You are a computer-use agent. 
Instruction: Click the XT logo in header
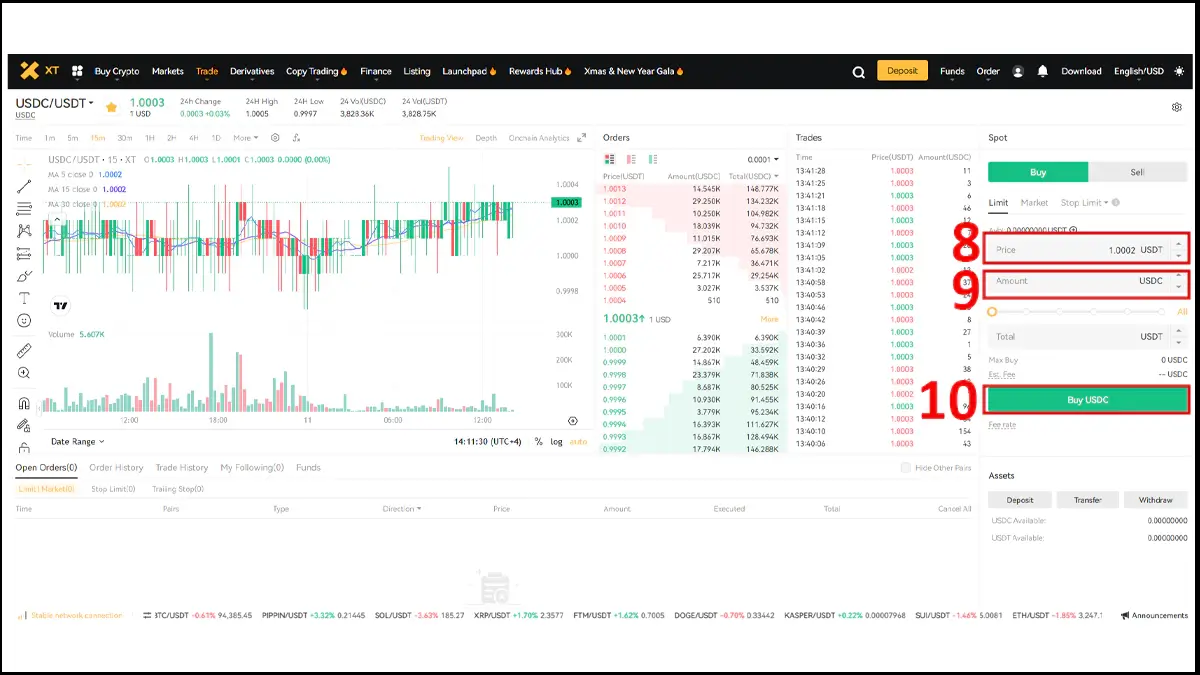tap(39, 71)
